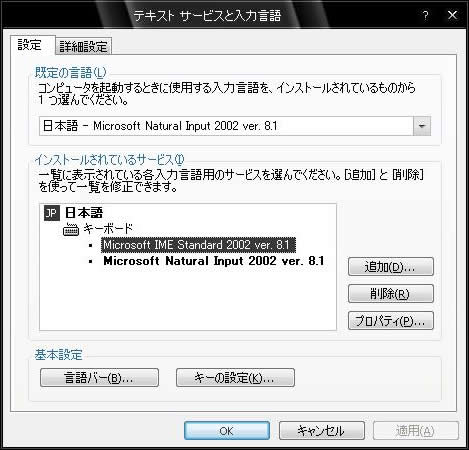Image resolution: width=469 pixels, height=450 pixels.
Task: Click the 基本設定 group label
Action: (x=58, y=355)
